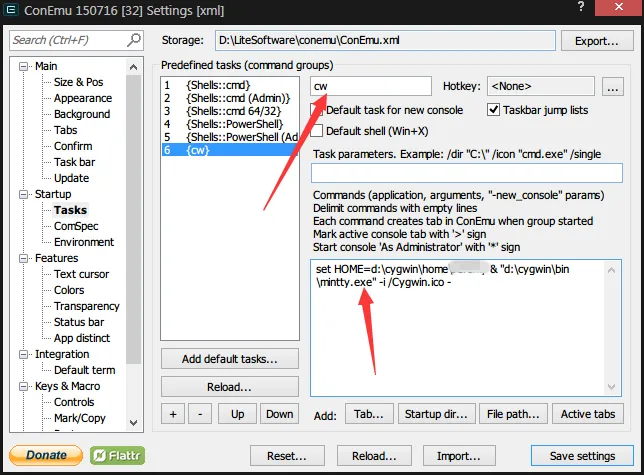The height and width of the screenshot is (475, 644).
Task: Open Colors settings page
Action: 69,290
